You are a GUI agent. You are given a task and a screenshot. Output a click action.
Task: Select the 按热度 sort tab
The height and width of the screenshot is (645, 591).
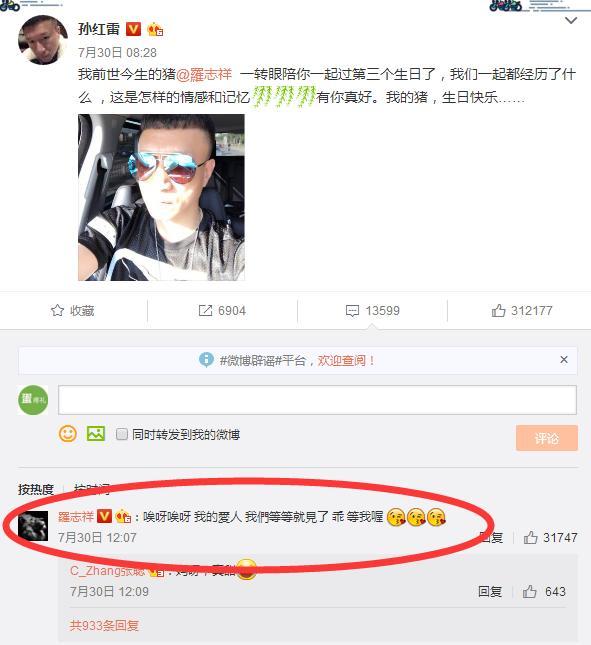[36, 489]
